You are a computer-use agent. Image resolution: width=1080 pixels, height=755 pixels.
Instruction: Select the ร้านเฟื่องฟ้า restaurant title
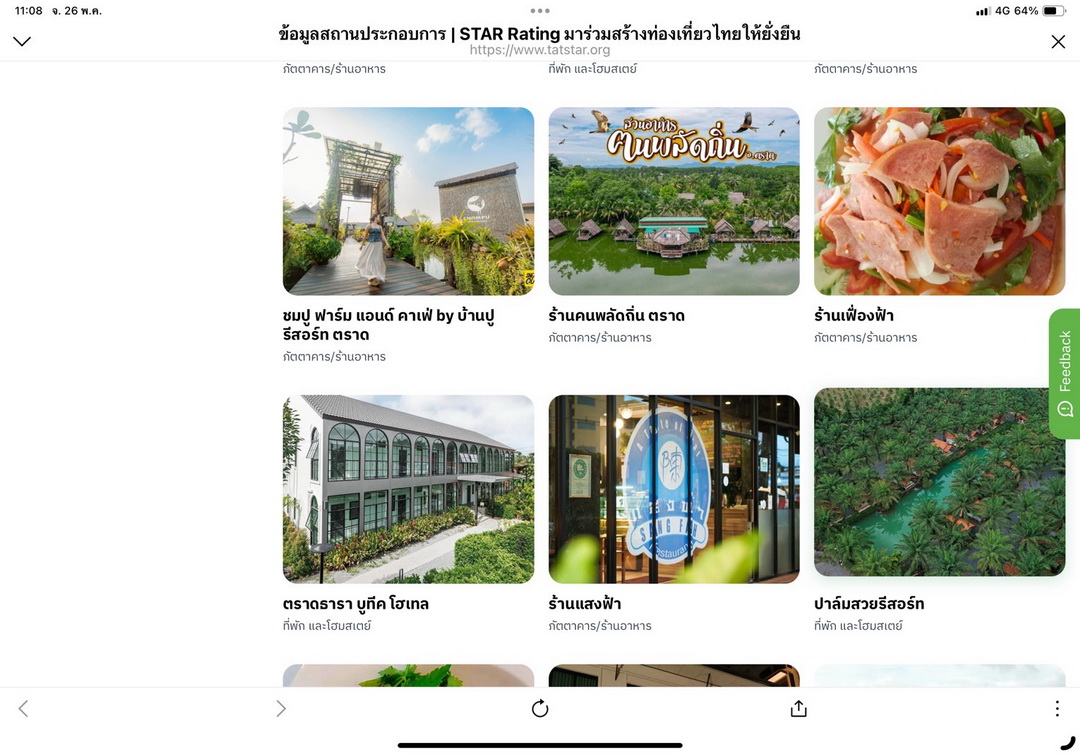coord(854,316)
